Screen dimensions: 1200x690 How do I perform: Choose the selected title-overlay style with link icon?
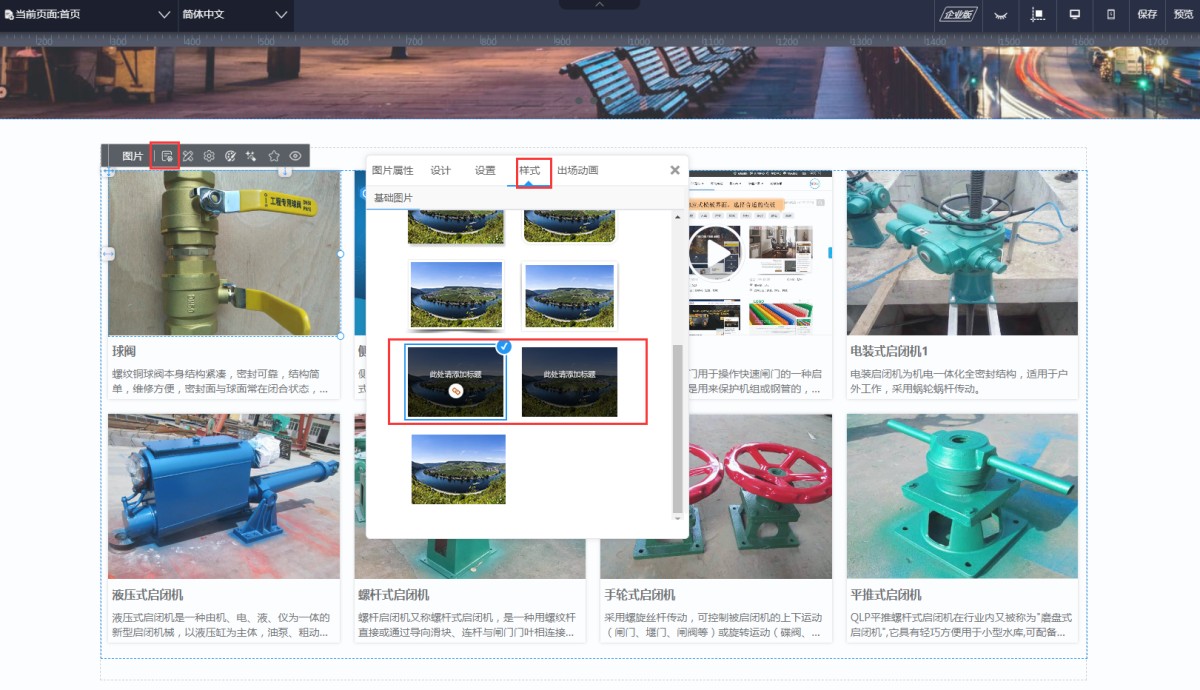456,382
